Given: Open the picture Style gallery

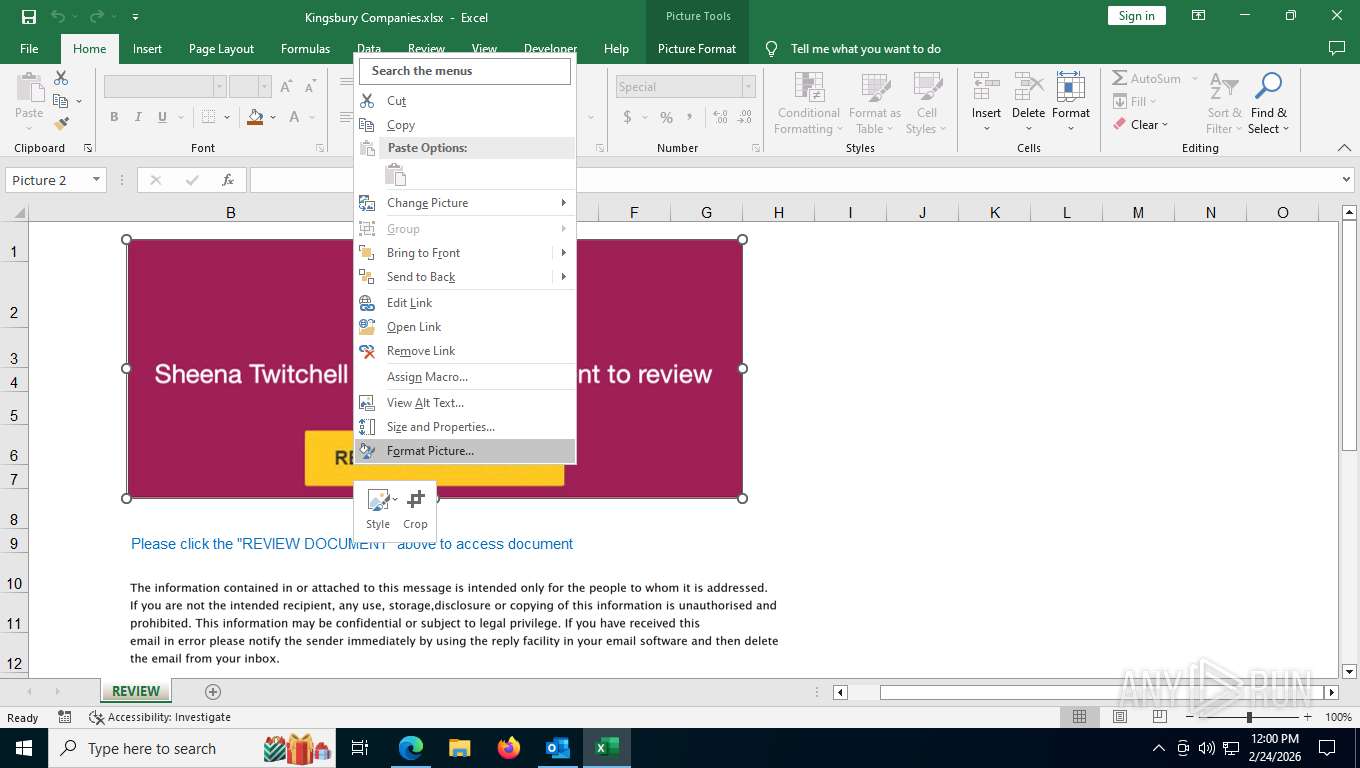Looking at the screenshot, I should click(x=380, y=508).
